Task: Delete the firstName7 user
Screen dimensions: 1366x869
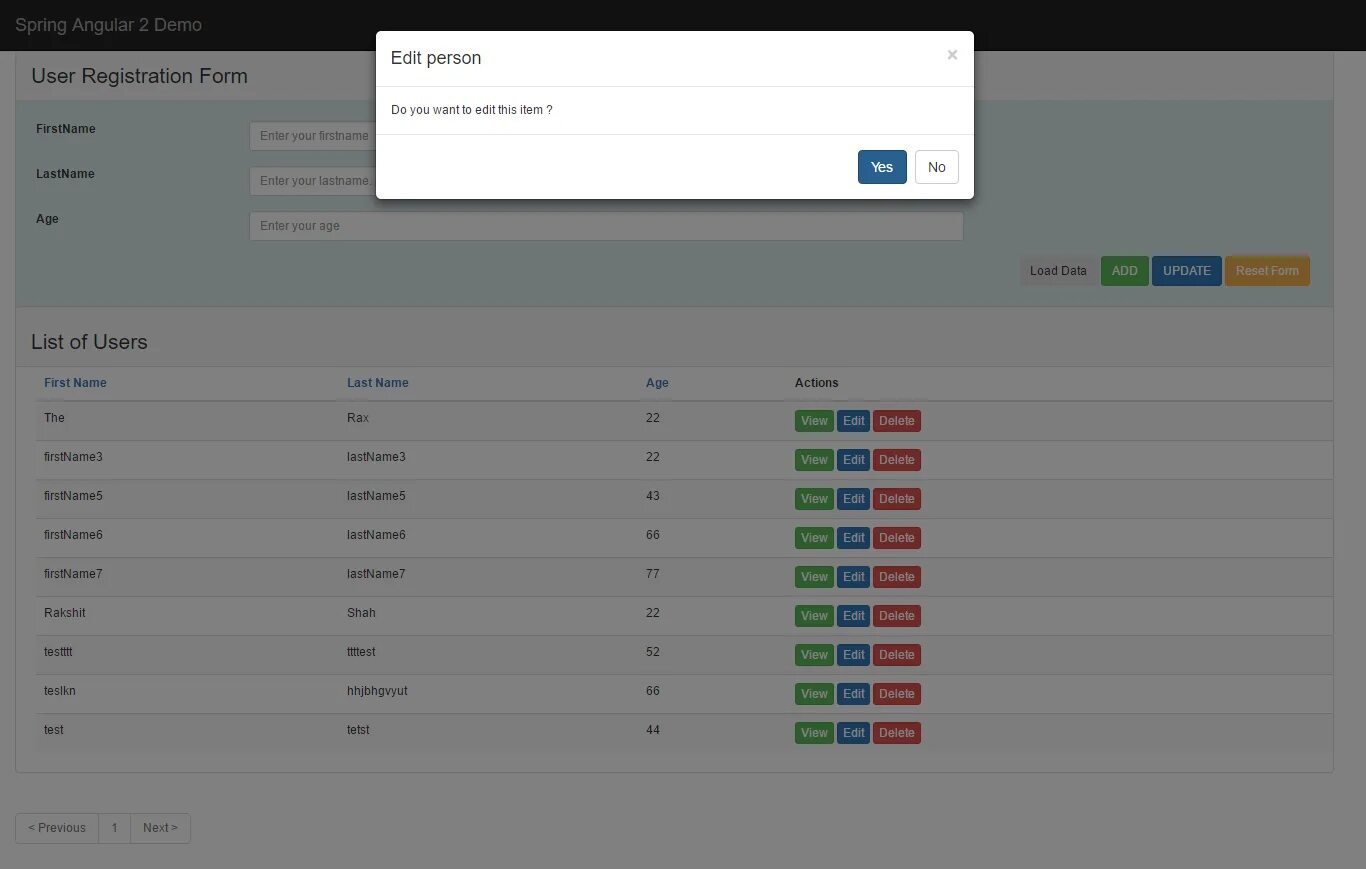Action: point(897,577)
